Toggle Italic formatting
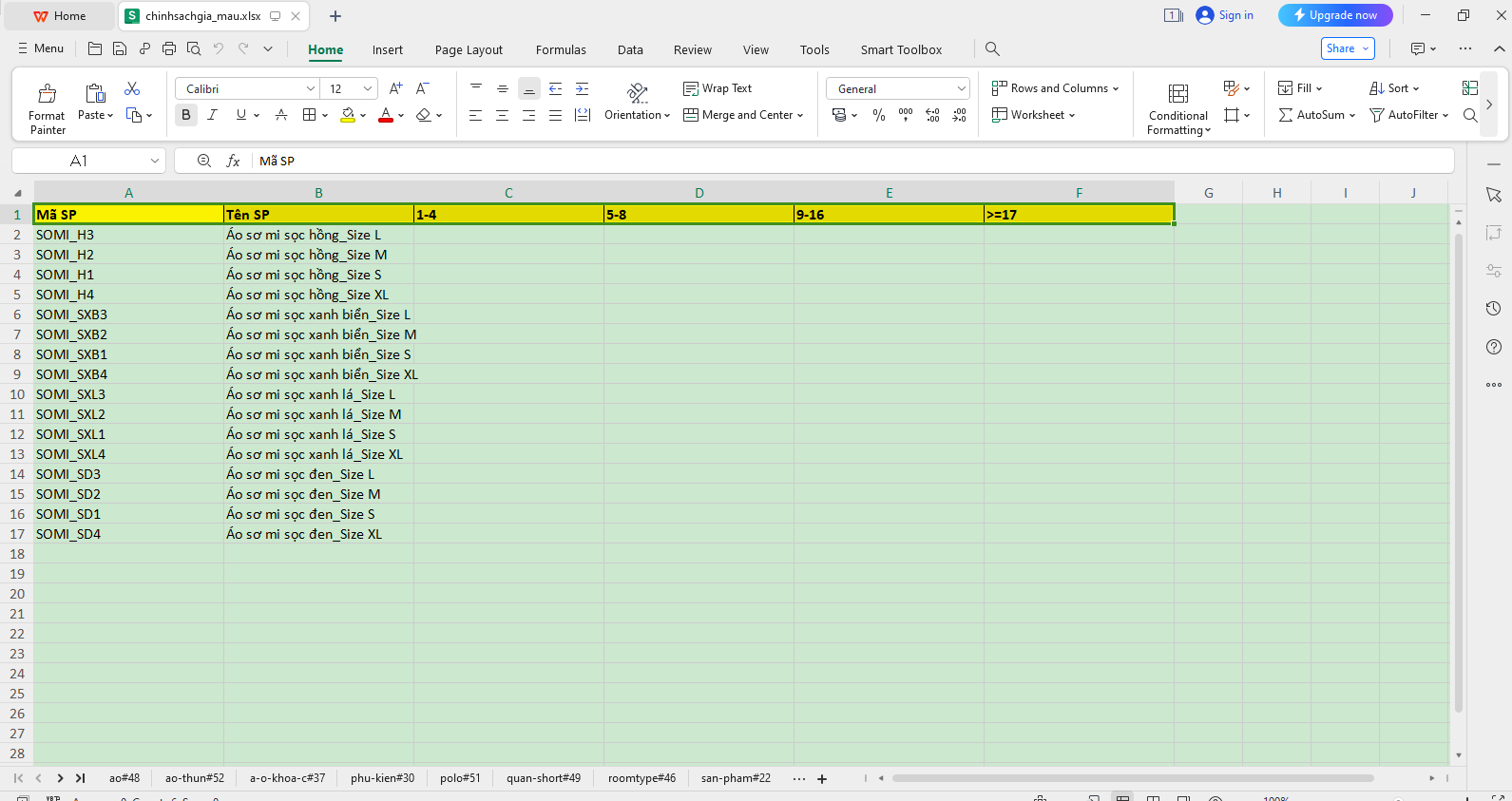Viewport: 1512px width, 801px height. [x=213, y=115]
